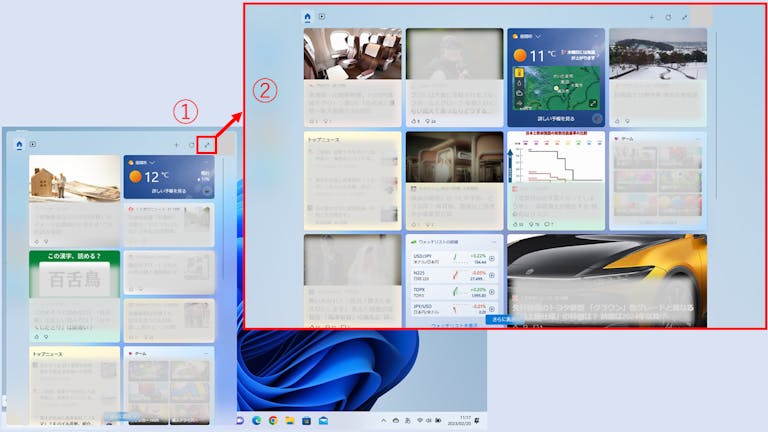
Task: Add N225 to watchlist with plus
Action: pyautogui.click(x=492, y=275)
